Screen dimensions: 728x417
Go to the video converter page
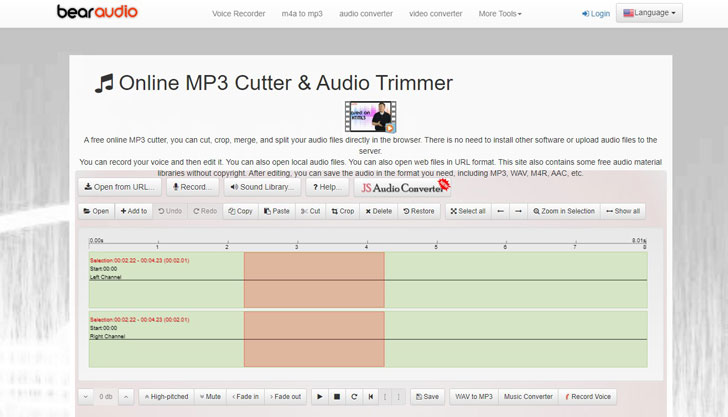434,14
